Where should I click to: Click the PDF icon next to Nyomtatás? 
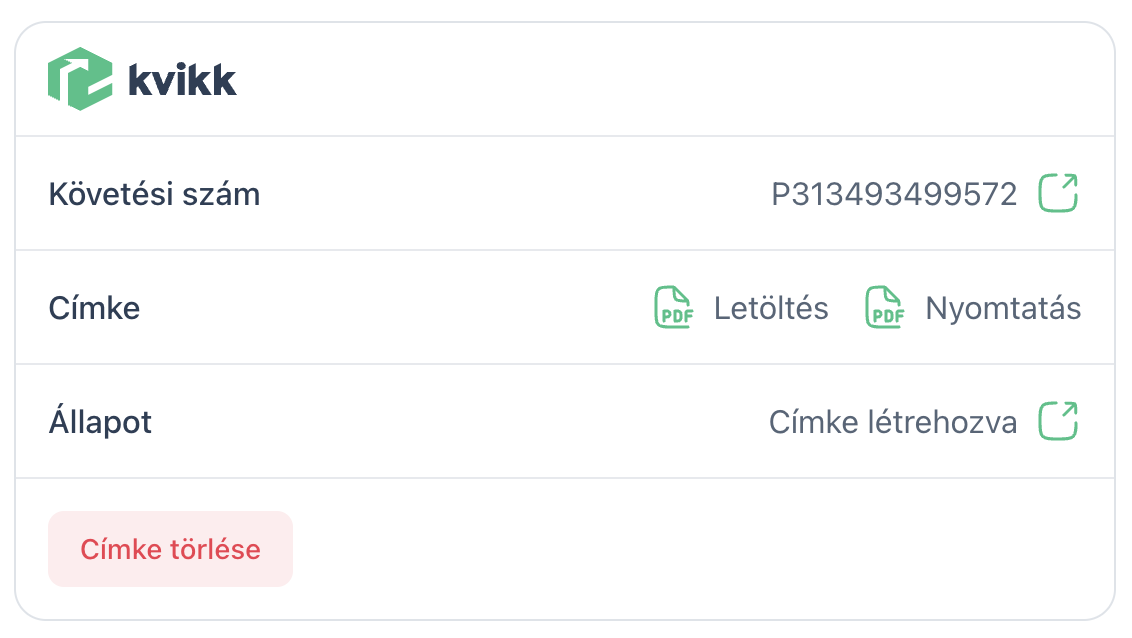884,307
